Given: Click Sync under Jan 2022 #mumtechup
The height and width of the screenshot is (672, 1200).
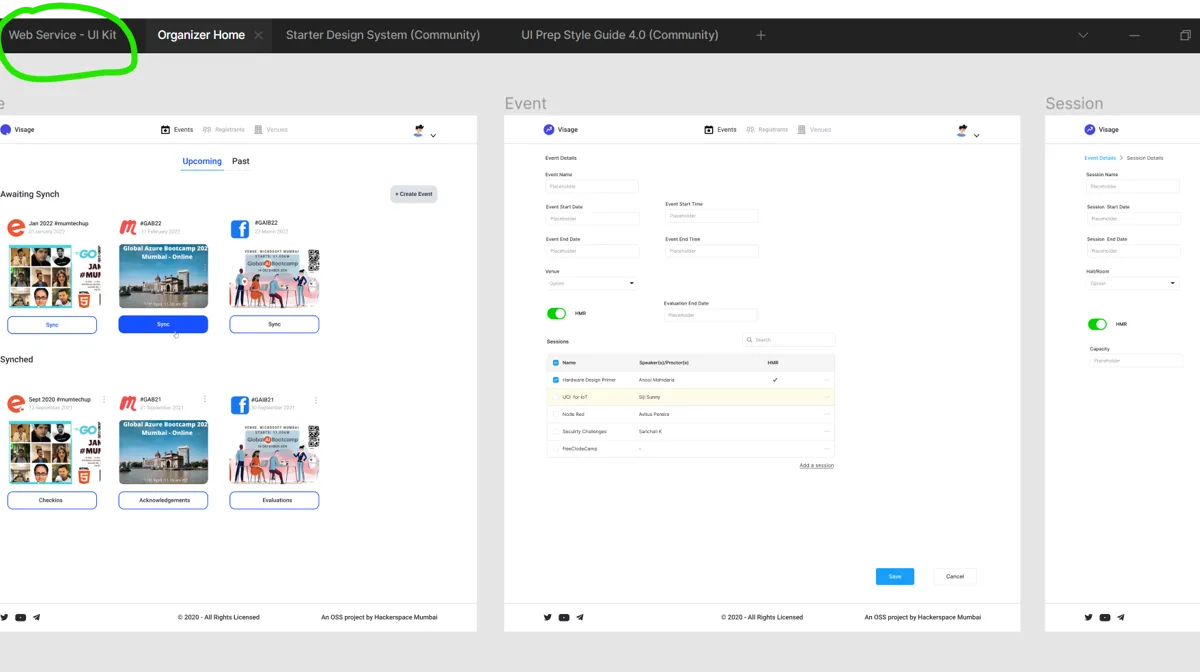Looking at the screenshot, I should tap(52, 325).
